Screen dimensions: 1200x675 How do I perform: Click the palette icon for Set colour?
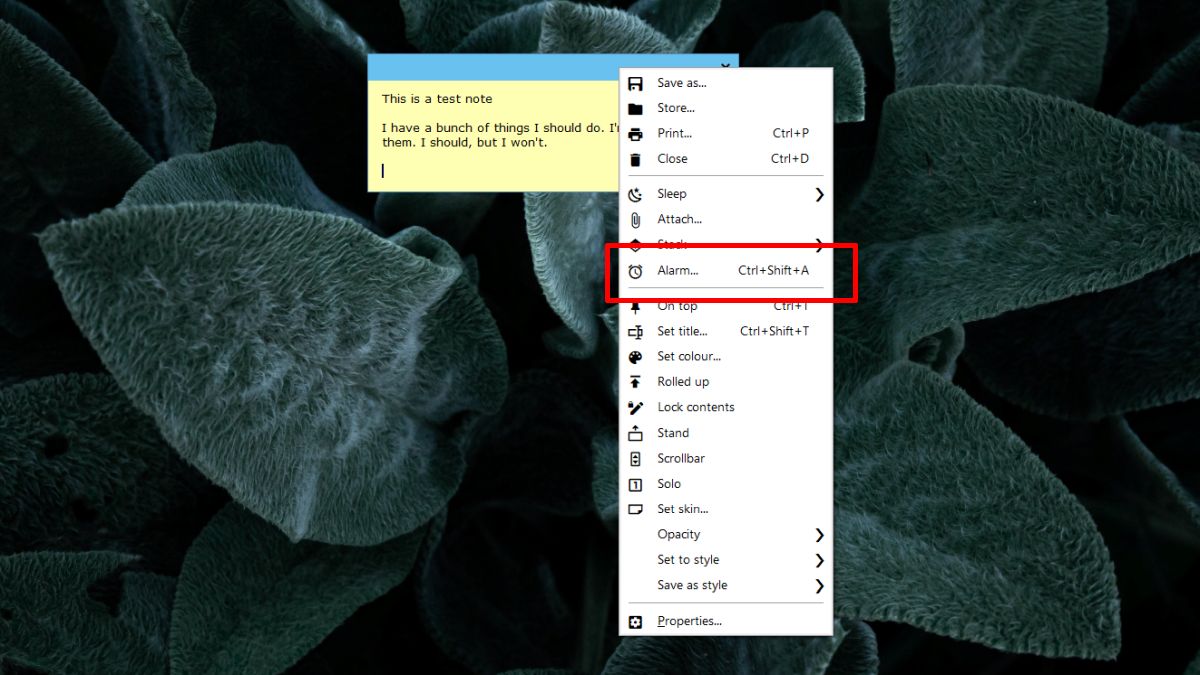coord(635,357)
